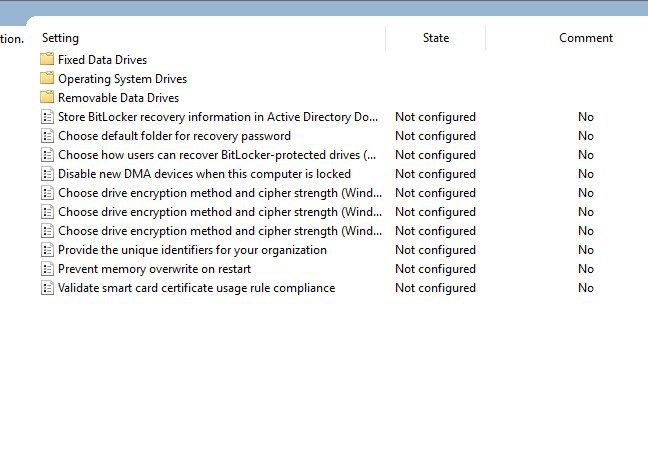
Task: Click policy icon beside Disable new DMA devices
Action: point(48,174)
